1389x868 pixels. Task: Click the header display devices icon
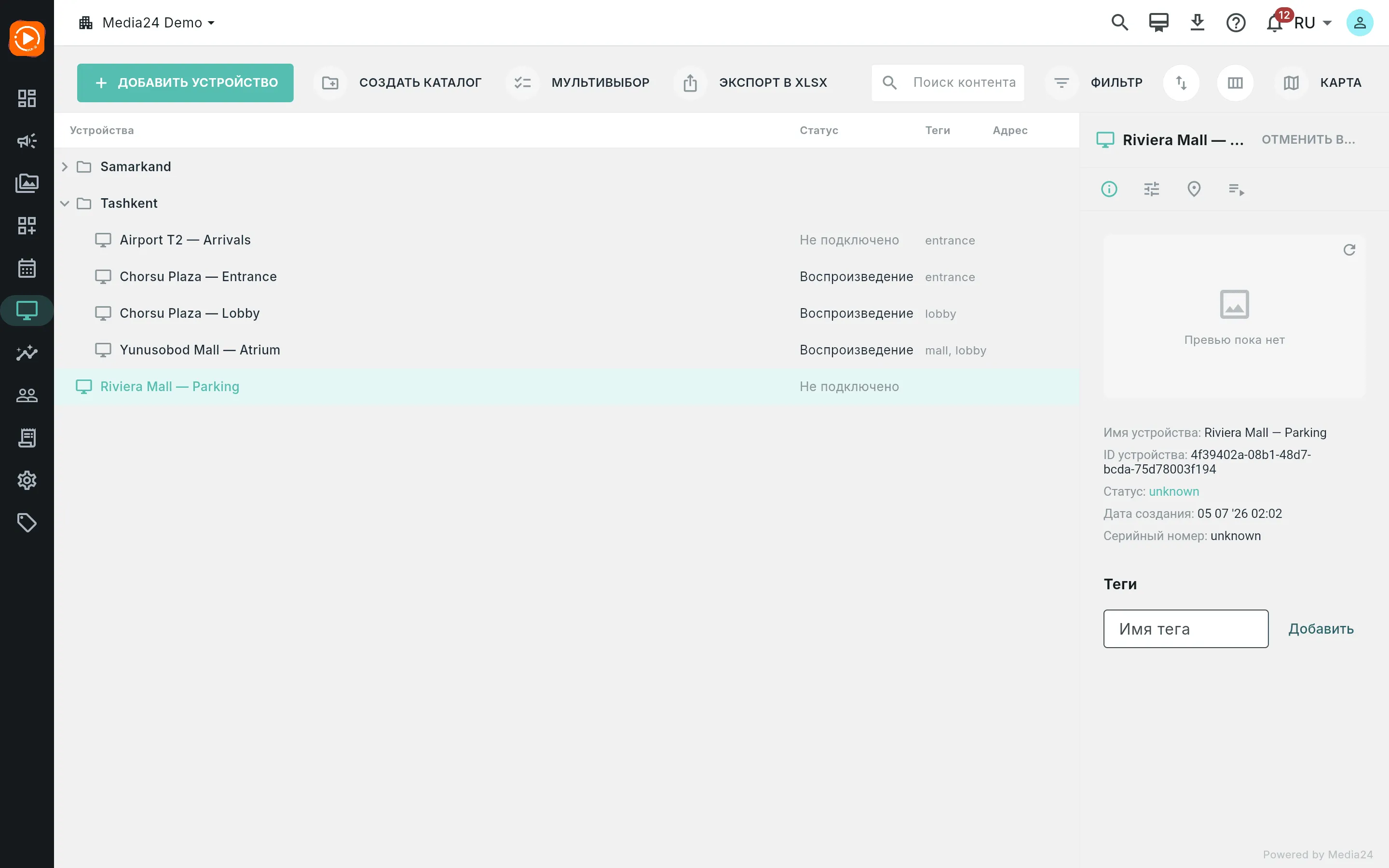coord(1159,23)
